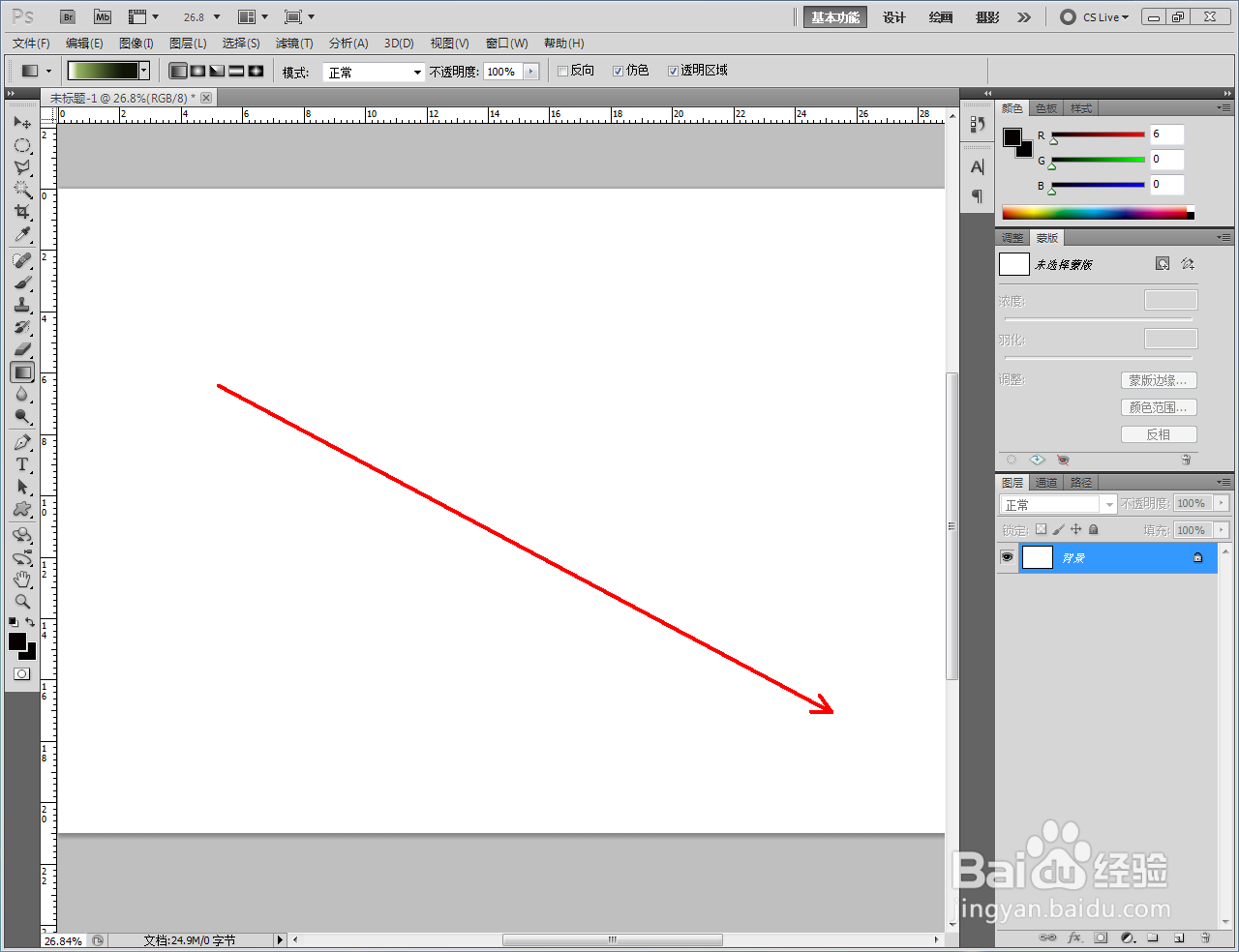Choose the linear gradient type button

tap(178, 71)
